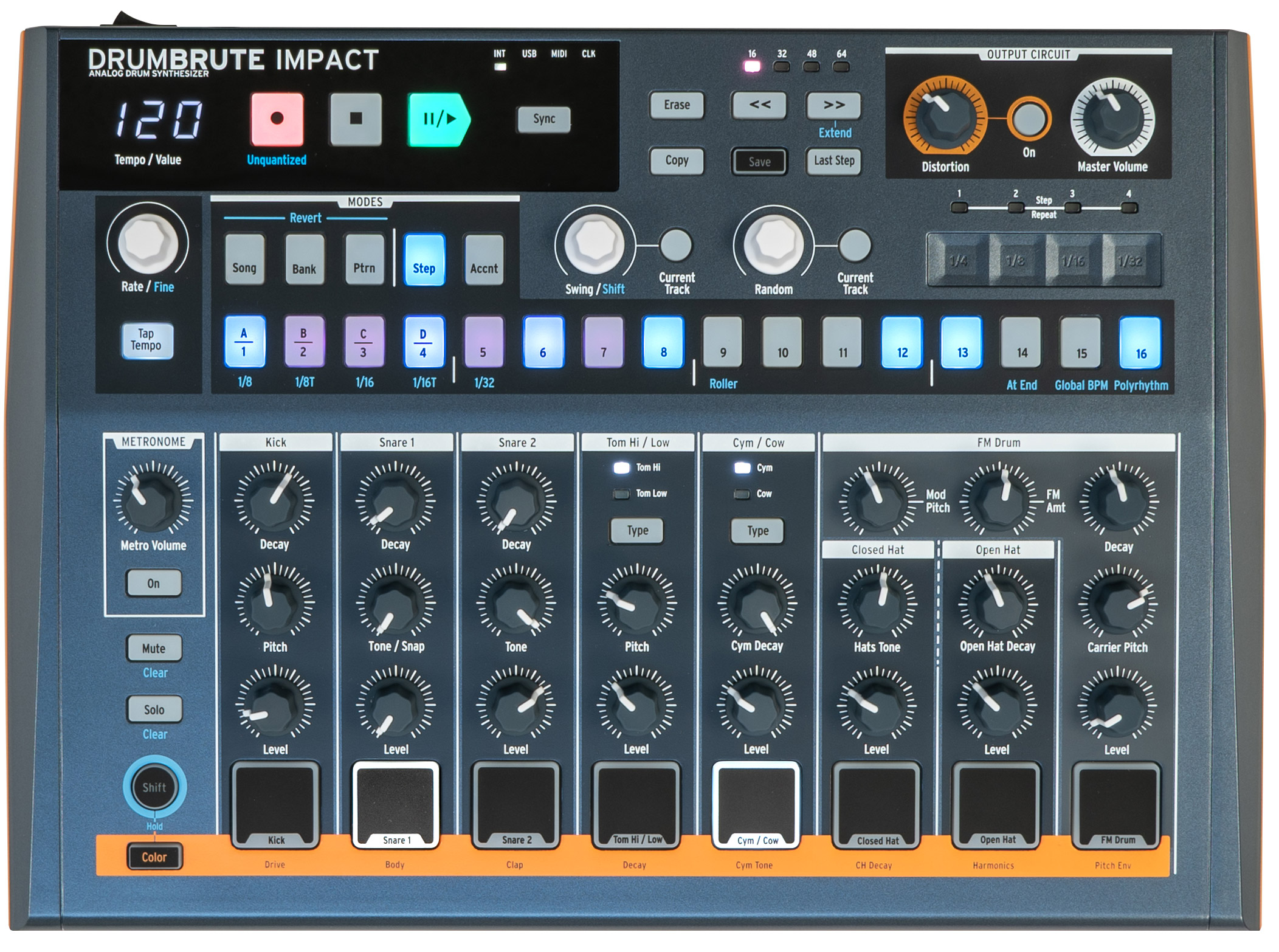Click the Kick Decay knob
The height and width of the screenshot is (952, 1279).
tap(275, 500)
